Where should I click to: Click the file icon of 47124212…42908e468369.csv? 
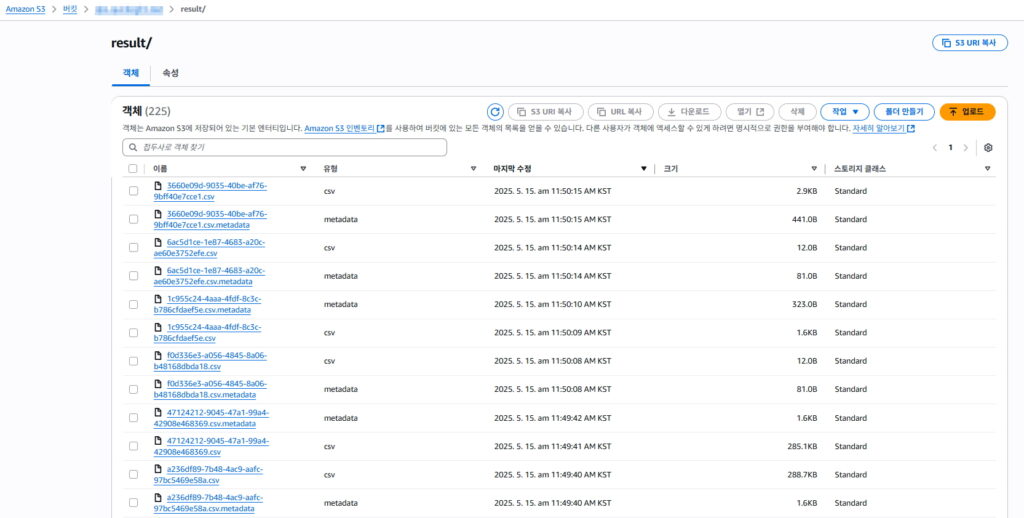(157, 441)
